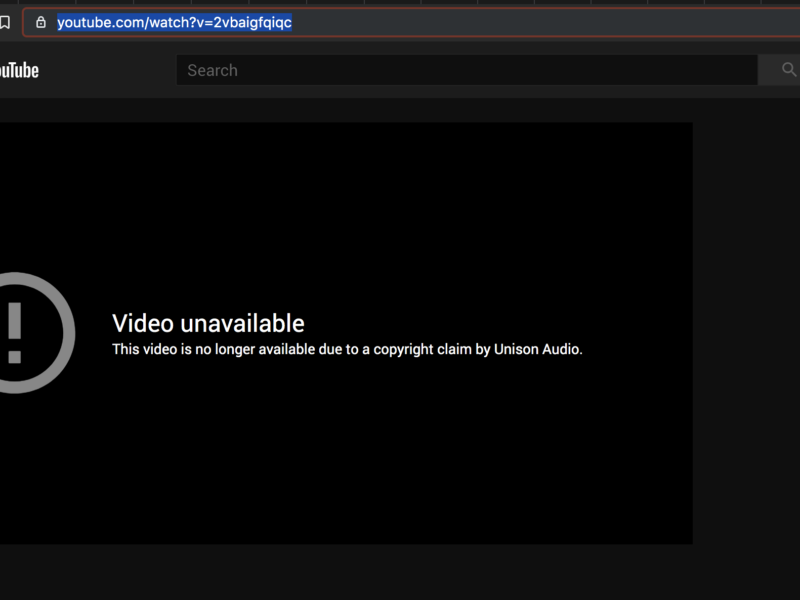The height and width of the screenshot is (600, 800).
Task: Focus the YouTube Search input field
Action: coord(466,70)
